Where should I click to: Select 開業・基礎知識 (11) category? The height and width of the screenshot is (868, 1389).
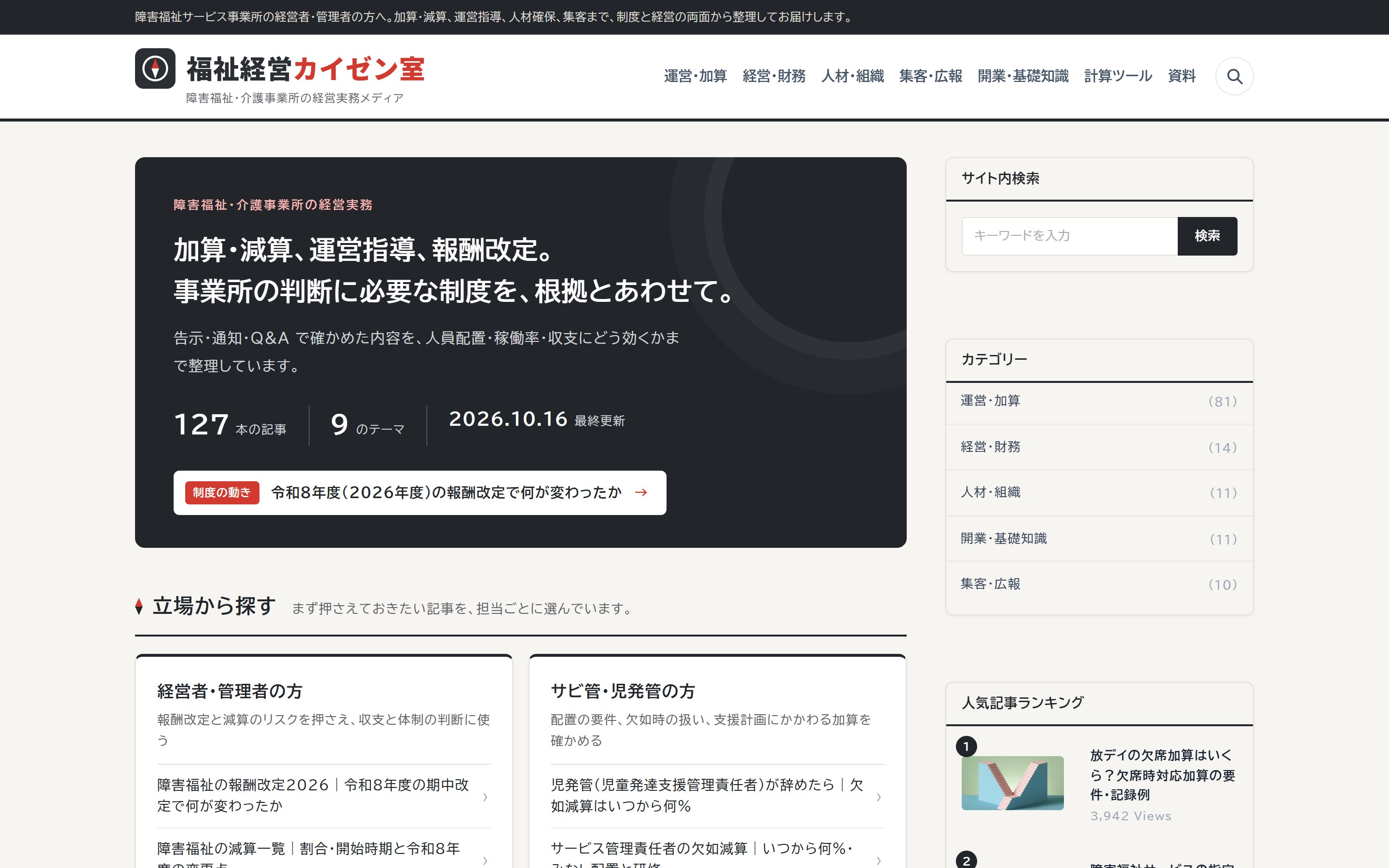click(1099, 539)
